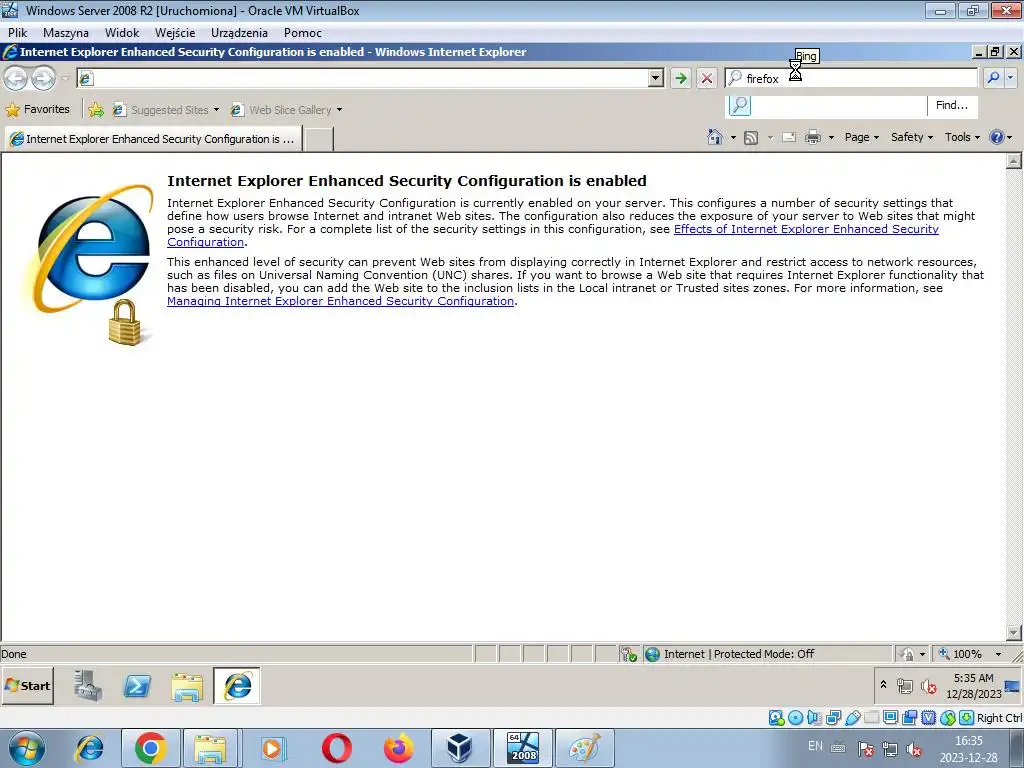This screenshot has width=1024, height=768.
Task: Click the guest Windows Start button
Action: (28, 686)
